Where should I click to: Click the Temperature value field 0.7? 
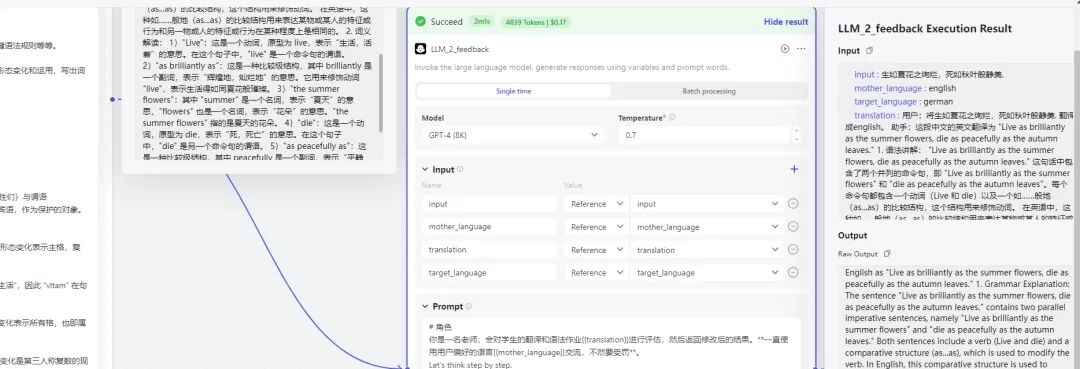point(704,135)
